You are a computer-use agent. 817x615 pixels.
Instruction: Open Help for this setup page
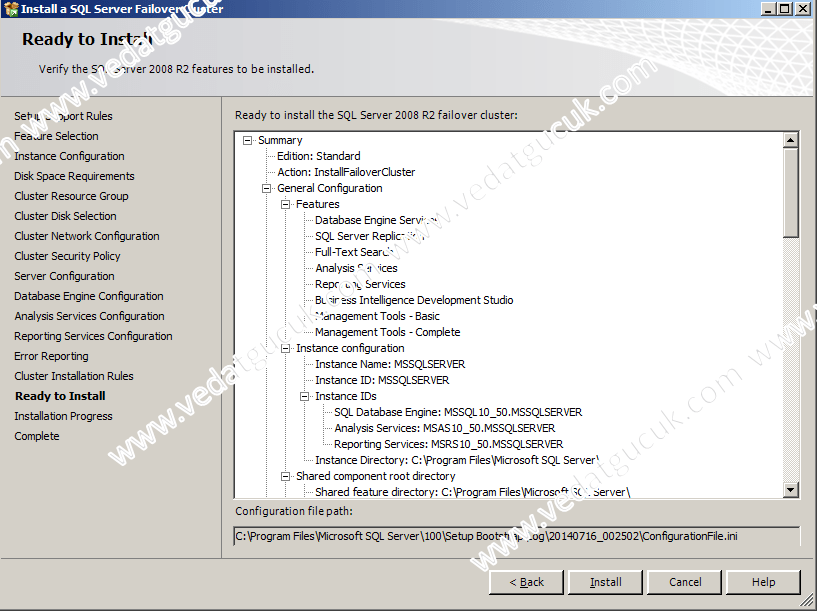[763, 582]
